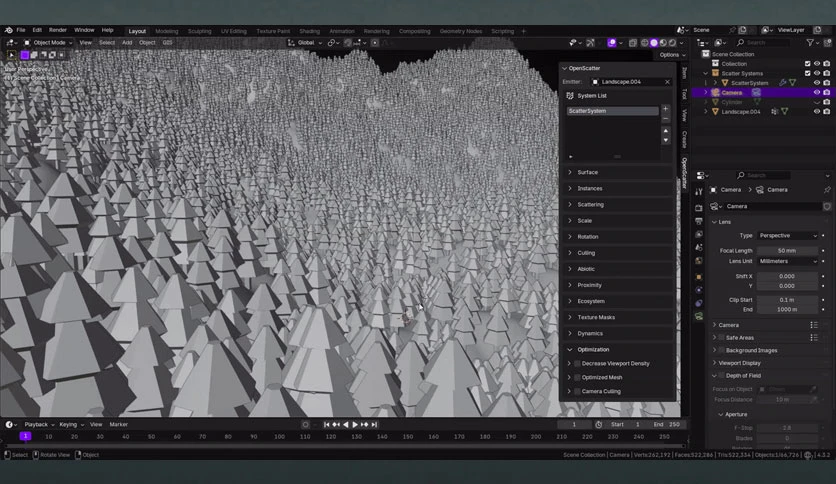The height and width of the screenshot is (484, 836).
Task: Open the viewport Options dropdown
Action: 672,55
